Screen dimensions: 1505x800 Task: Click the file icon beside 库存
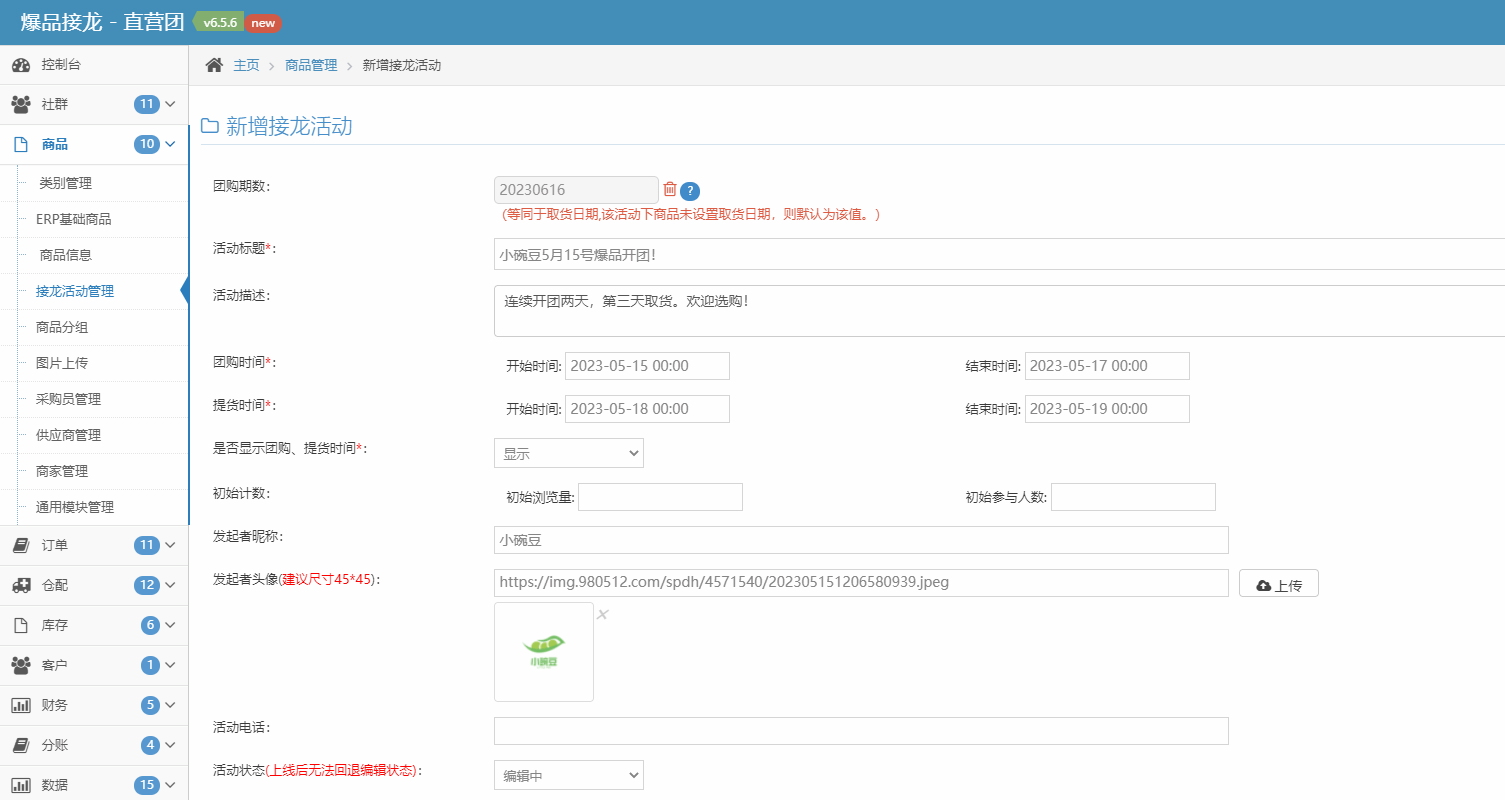click(x=21, y=625)
